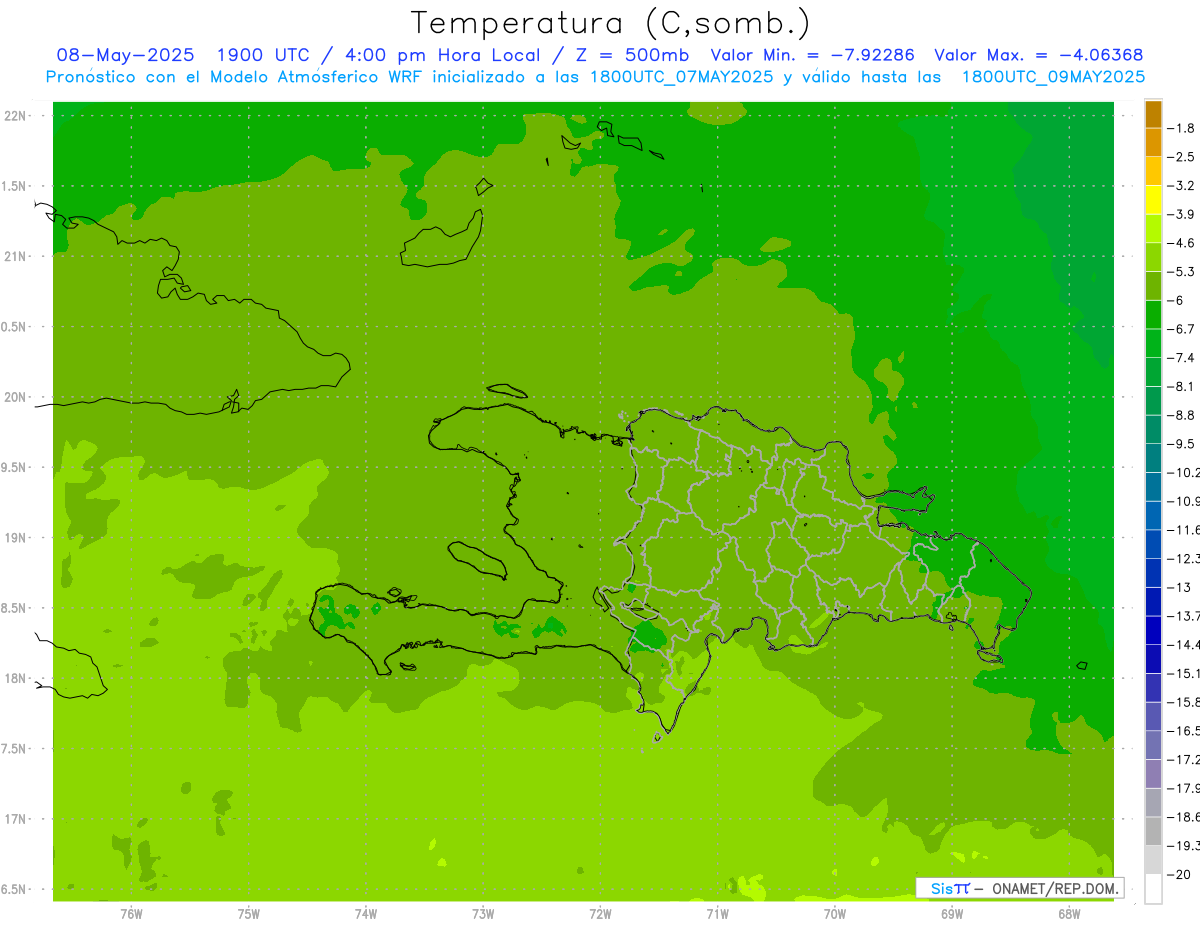Click the "-6" colorbar value

click(1177, 300)
